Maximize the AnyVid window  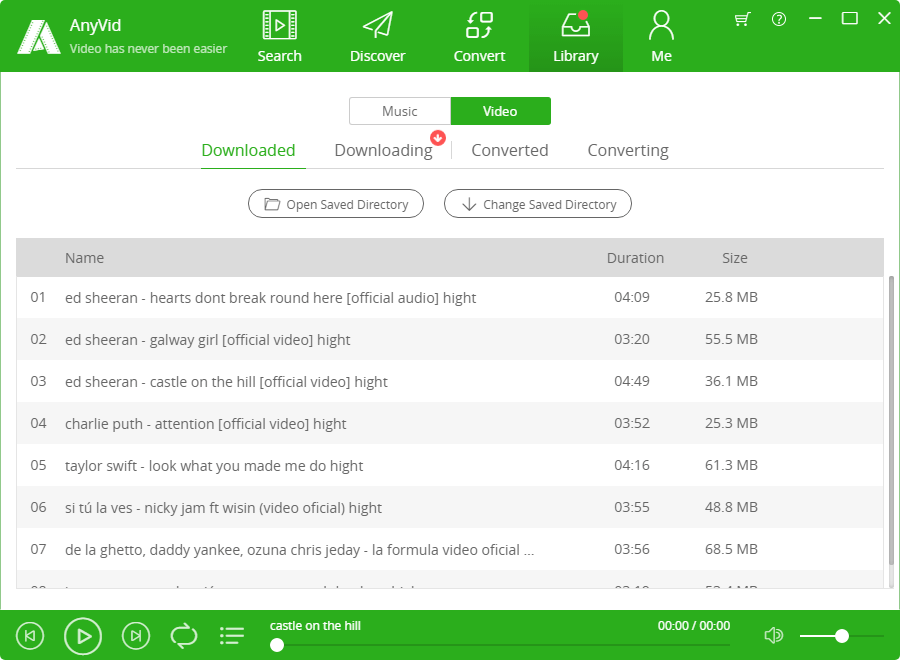tap(849, 18)
